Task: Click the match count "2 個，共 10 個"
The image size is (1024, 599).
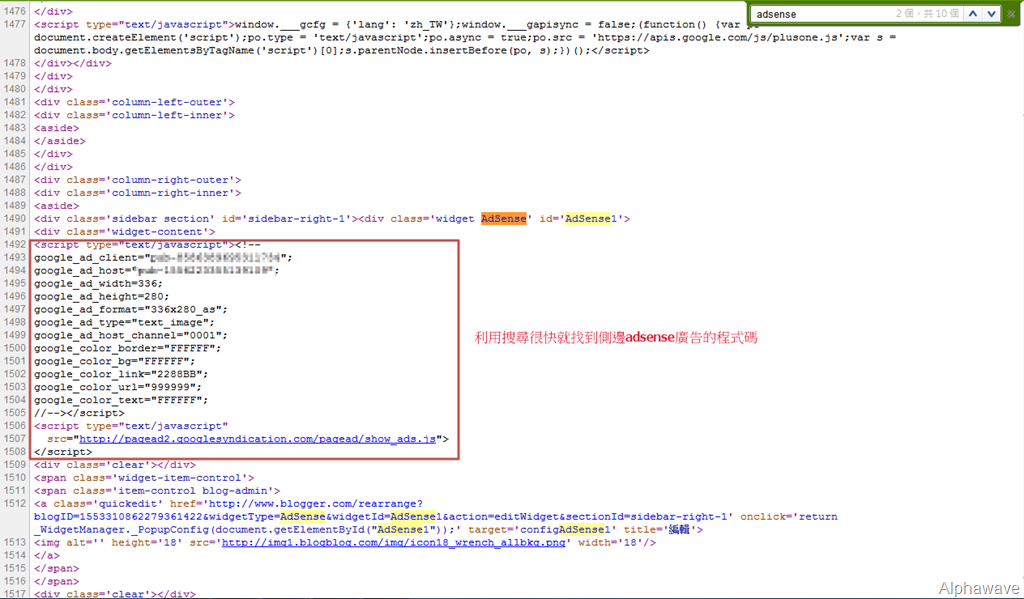Action: coord(927,14)
